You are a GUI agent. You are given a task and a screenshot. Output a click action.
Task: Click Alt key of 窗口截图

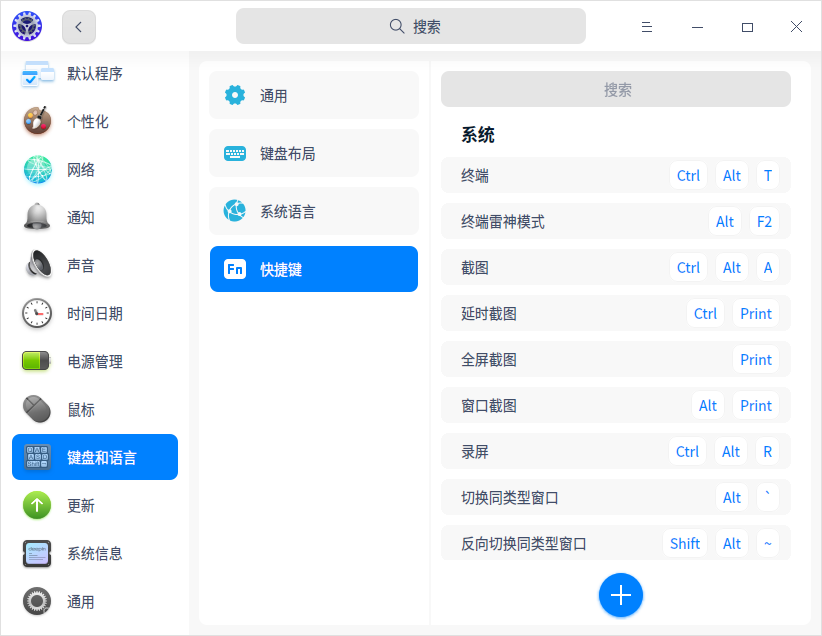(x=708, y=405)
